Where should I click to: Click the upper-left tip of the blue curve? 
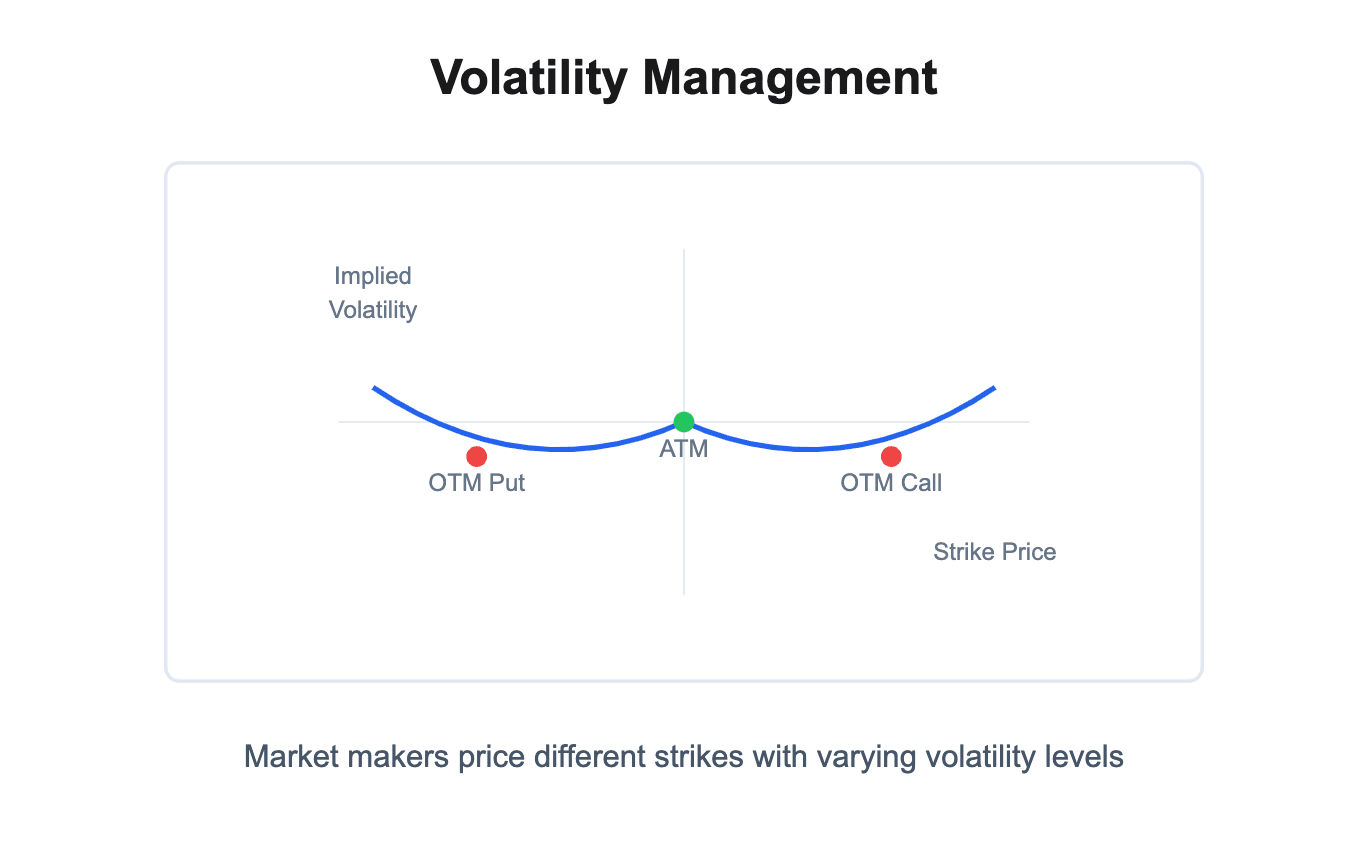tap(374, 387)
